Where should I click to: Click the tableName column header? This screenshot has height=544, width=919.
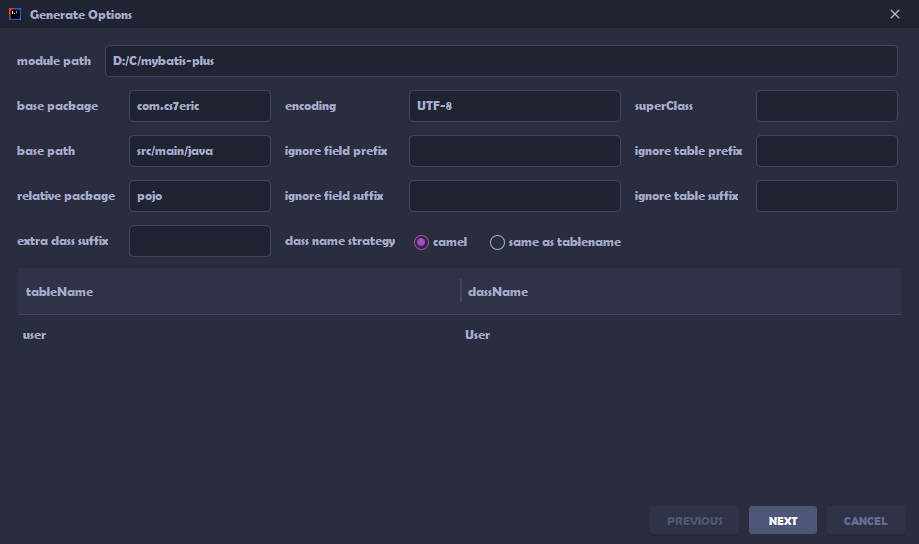[239, 291]
